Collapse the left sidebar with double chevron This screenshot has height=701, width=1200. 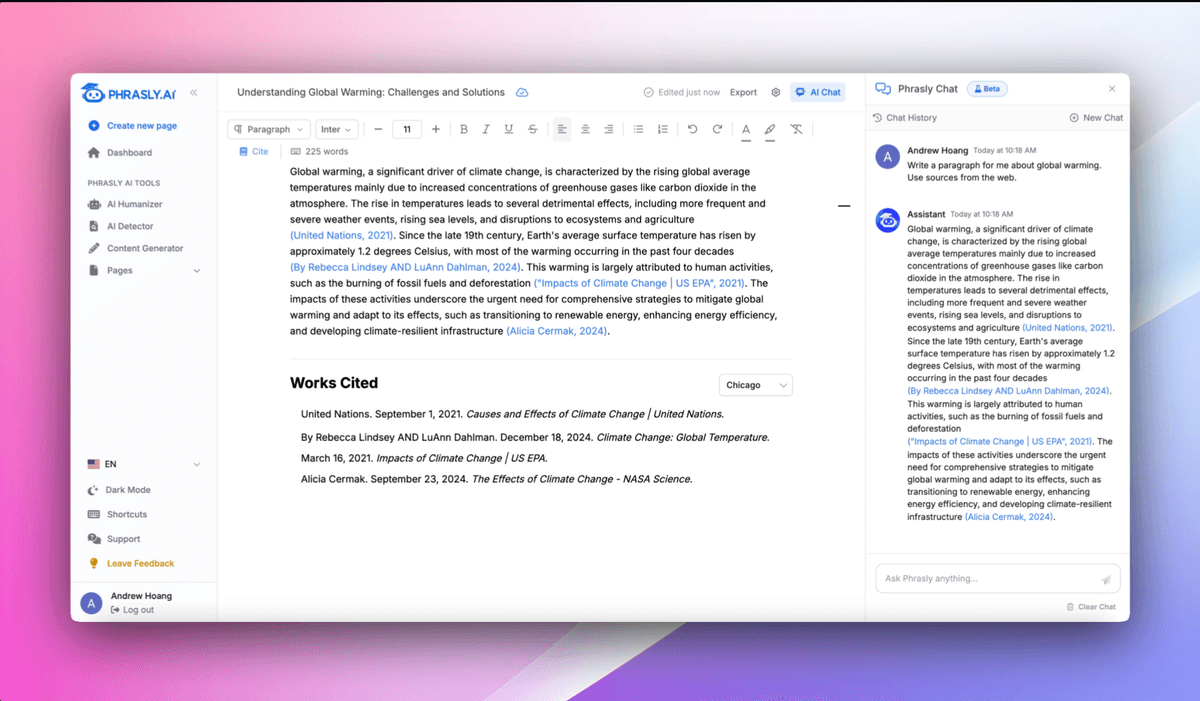[x=194, y=92]
